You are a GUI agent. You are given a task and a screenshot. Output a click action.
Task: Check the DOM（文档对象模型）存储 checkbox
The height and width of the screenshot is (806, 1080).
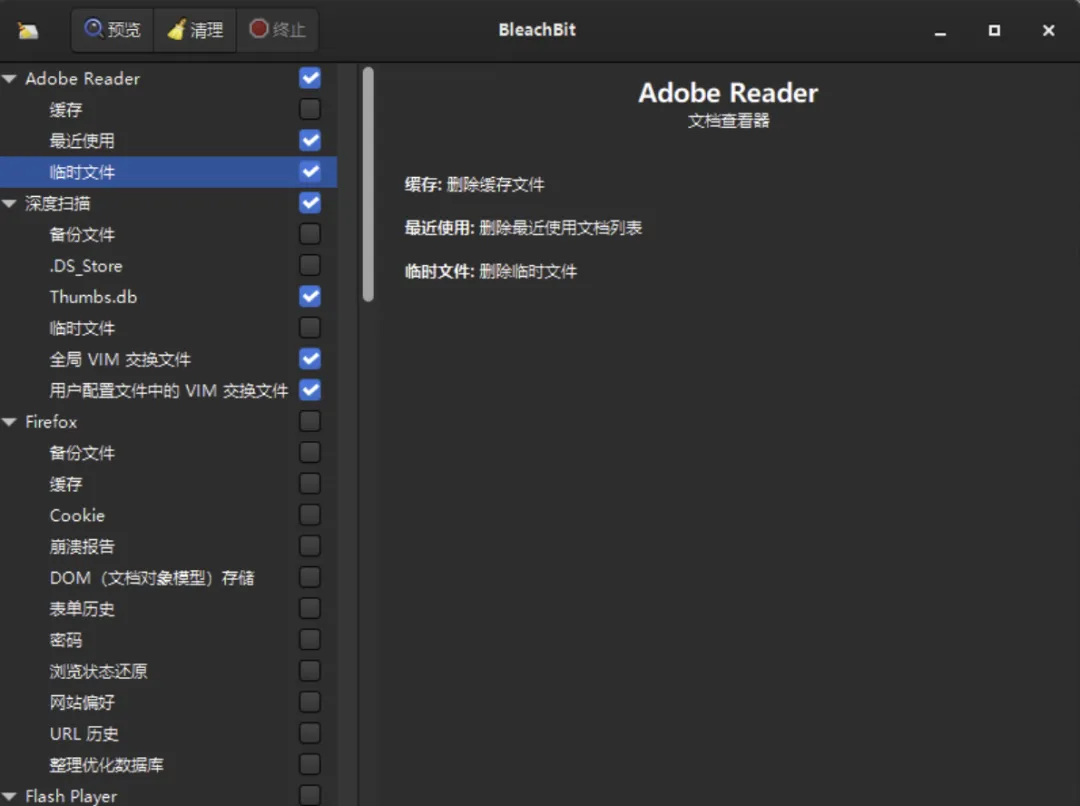(310, 577)
